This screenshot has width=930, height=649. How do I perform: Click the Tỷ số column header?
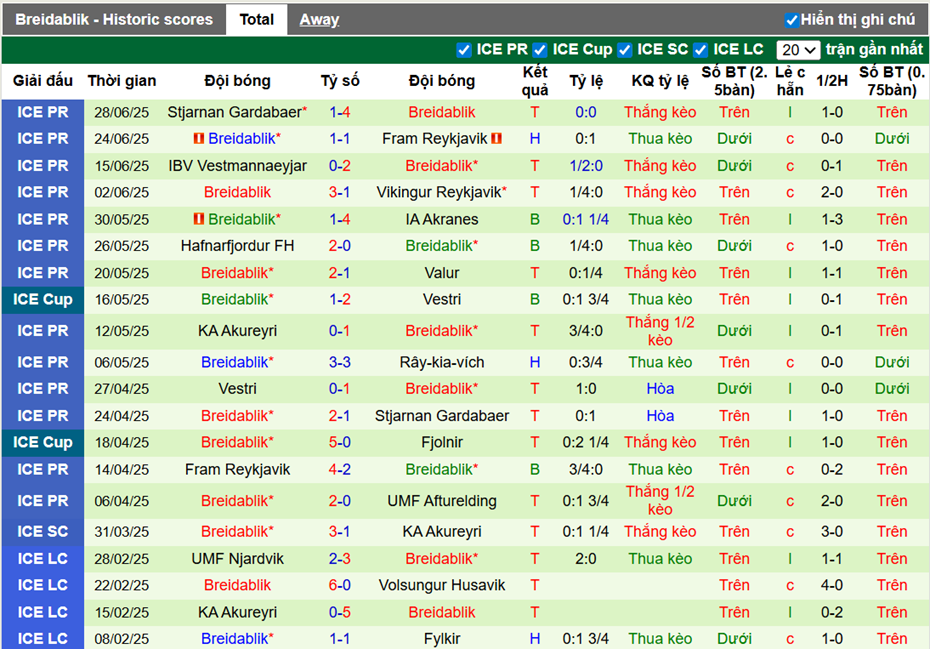340,81
